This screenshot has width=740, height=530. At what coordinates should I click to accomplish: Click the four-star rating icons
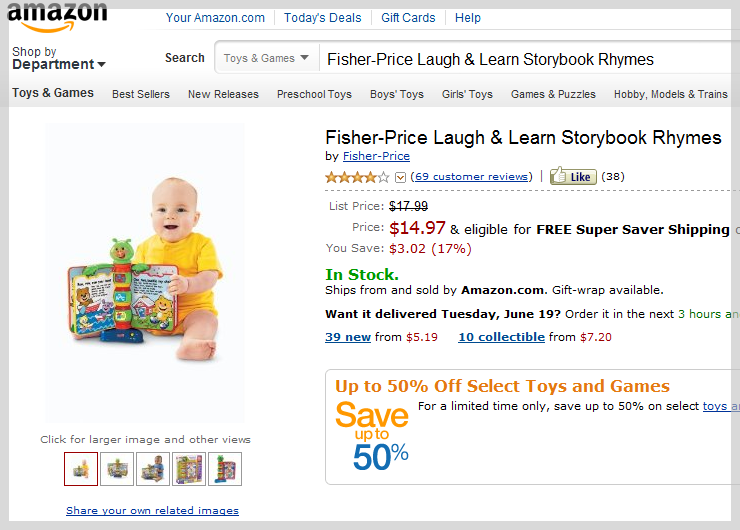tap(357, 177)
